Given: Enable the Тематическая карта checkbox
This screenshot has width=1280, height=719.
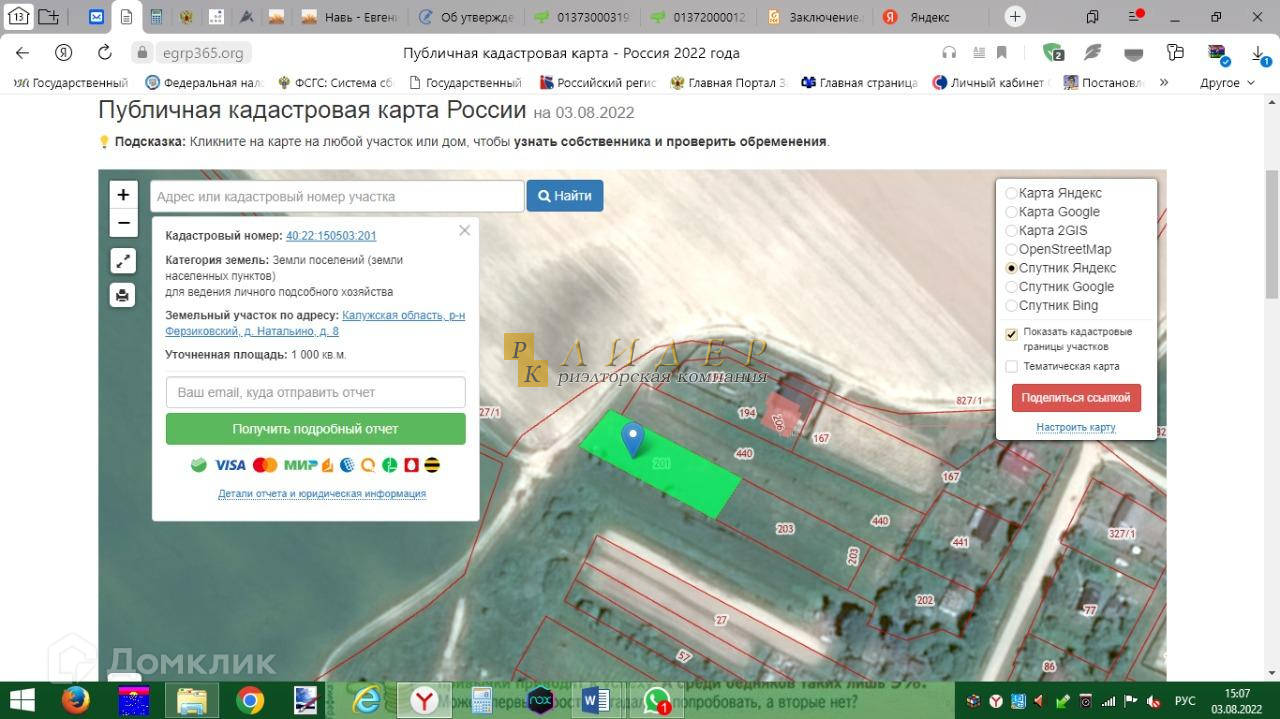Looking at the screenshot, I should click(x=1011, y=367).
